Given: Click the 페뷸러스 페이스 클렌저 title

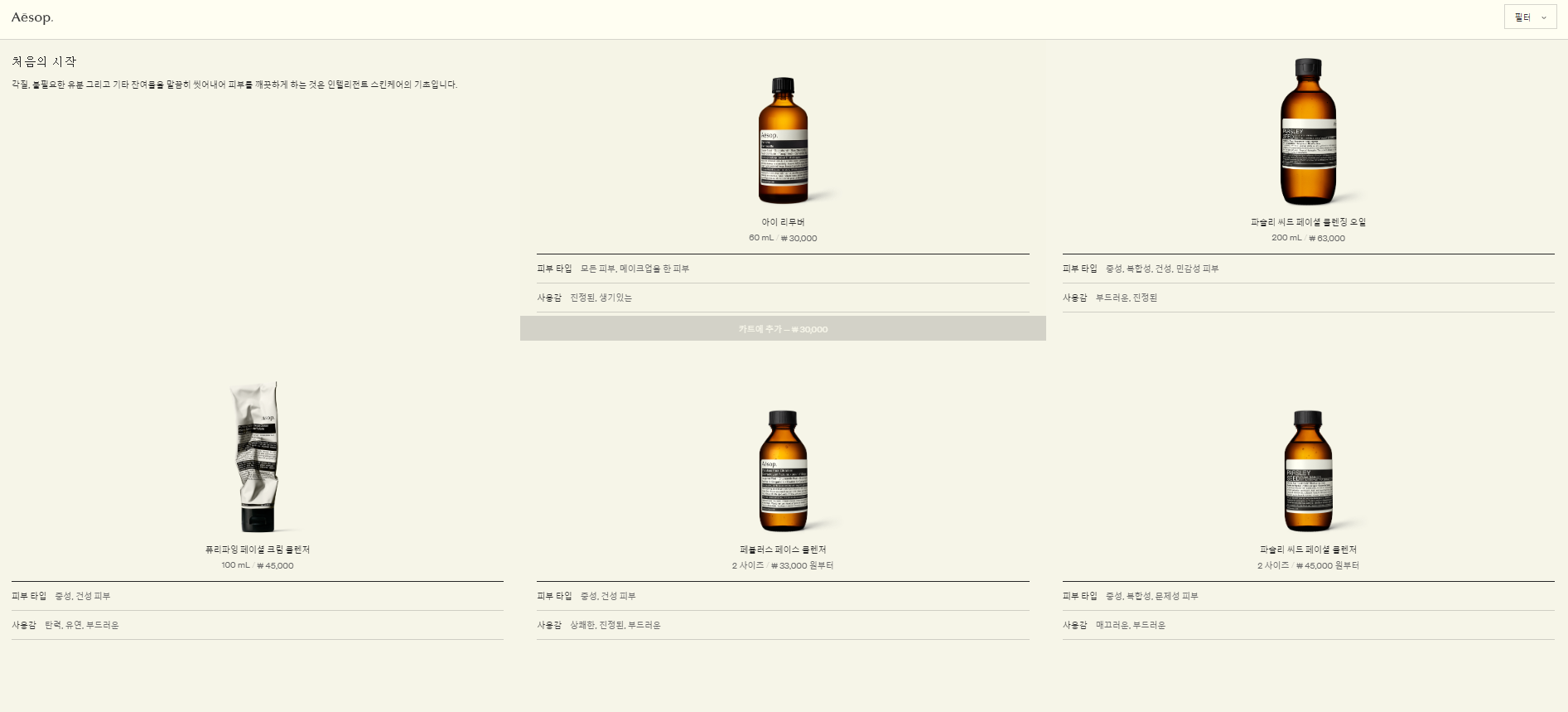Looking at the screenshot, I should [x=783, y=550].
